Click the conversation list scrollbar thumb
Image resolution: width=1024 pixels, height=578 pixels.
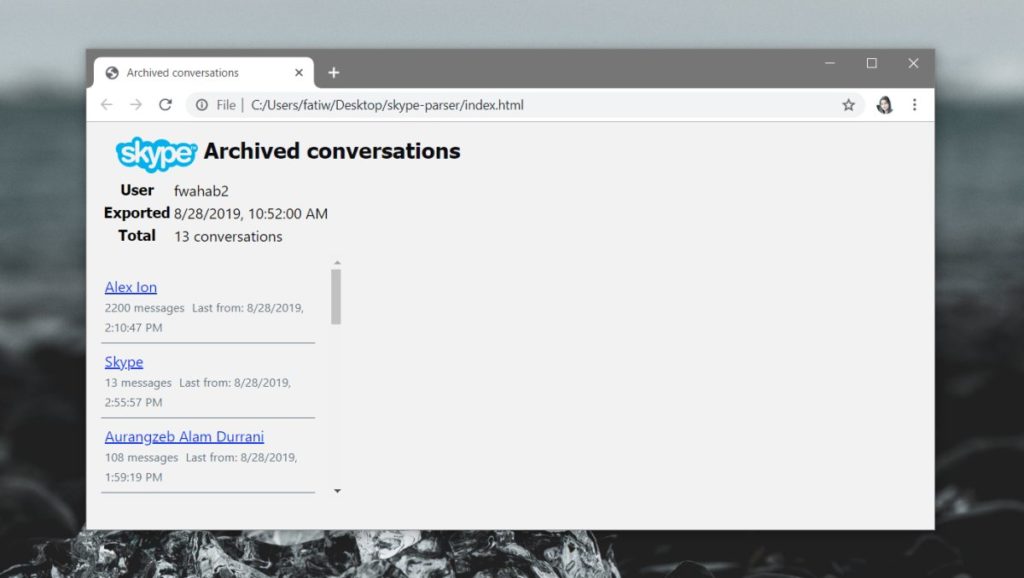(x=337, y=300)
